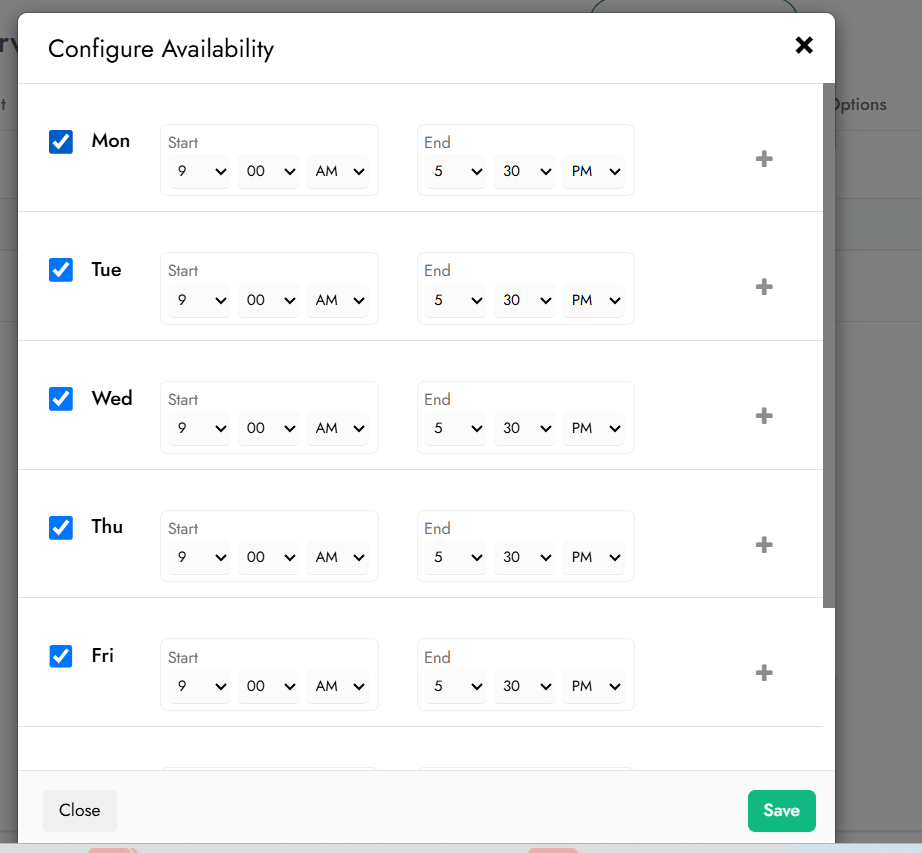Change Thu start AM/PM dropdown
Viewport: 922px width, 853px height.
click(338, 557)
